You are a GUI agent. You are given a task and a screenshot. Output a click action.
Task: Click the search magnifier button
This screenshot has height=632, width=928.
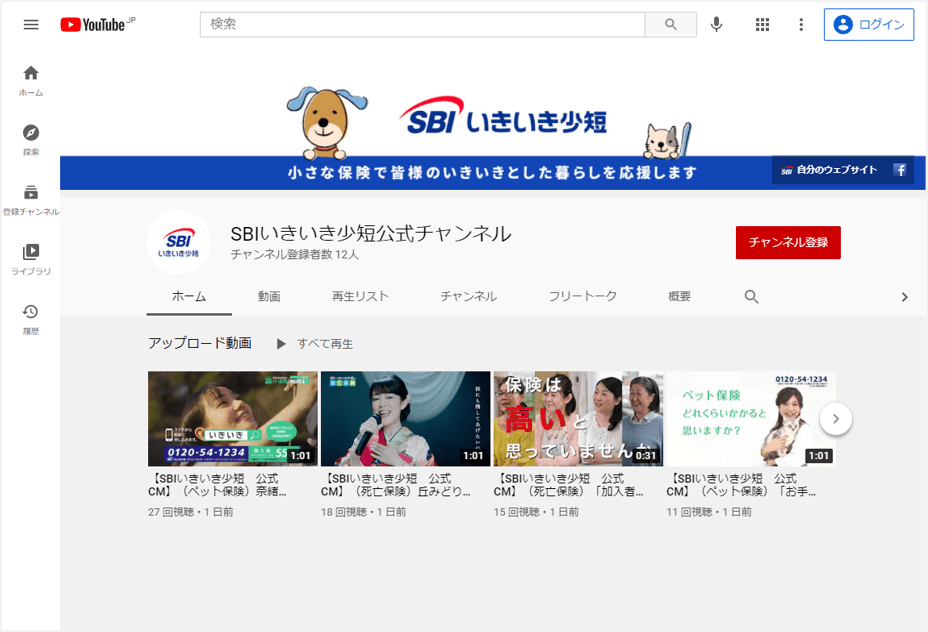point(671,24)
